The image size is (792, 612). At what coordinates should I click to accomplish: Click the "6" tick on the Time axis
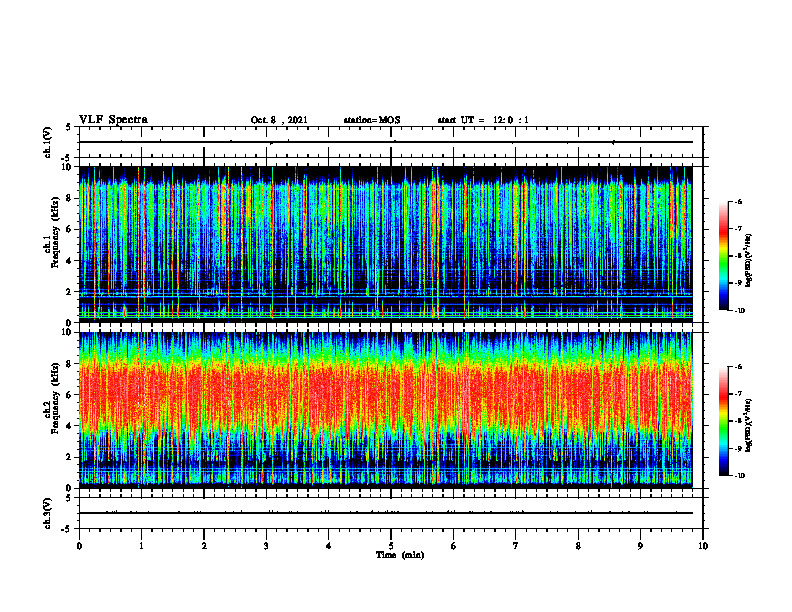[454, 546]
